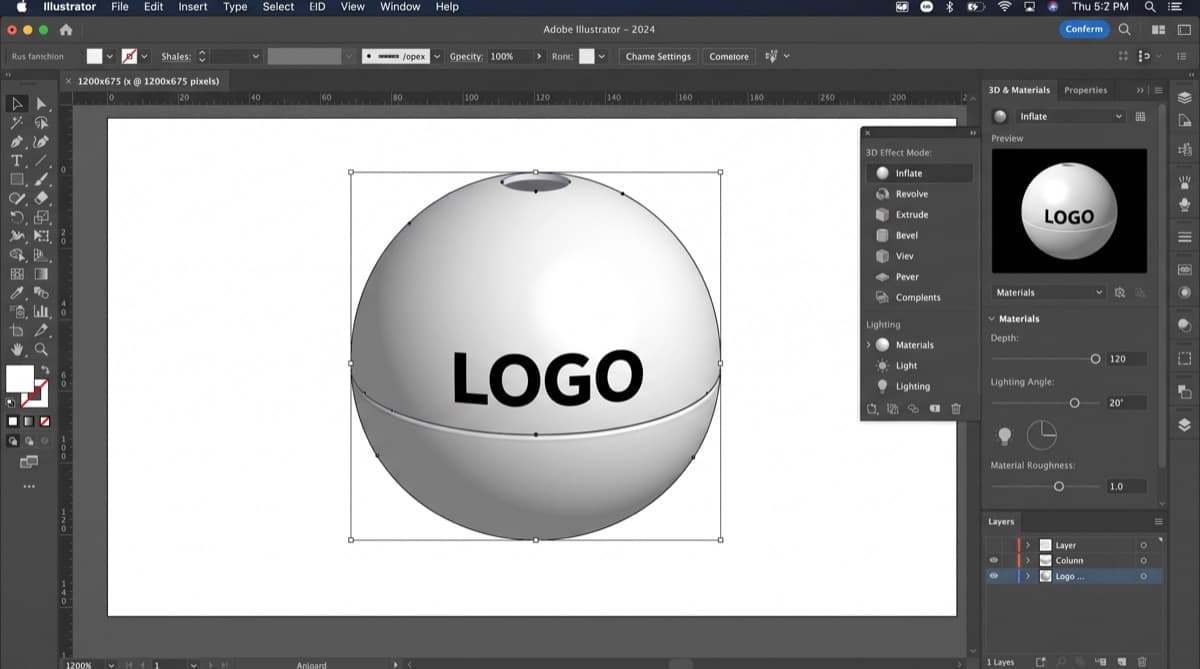Open stroke profile /opex dropdown
This screenshot has width=1200, height=669.
[438, 57]
